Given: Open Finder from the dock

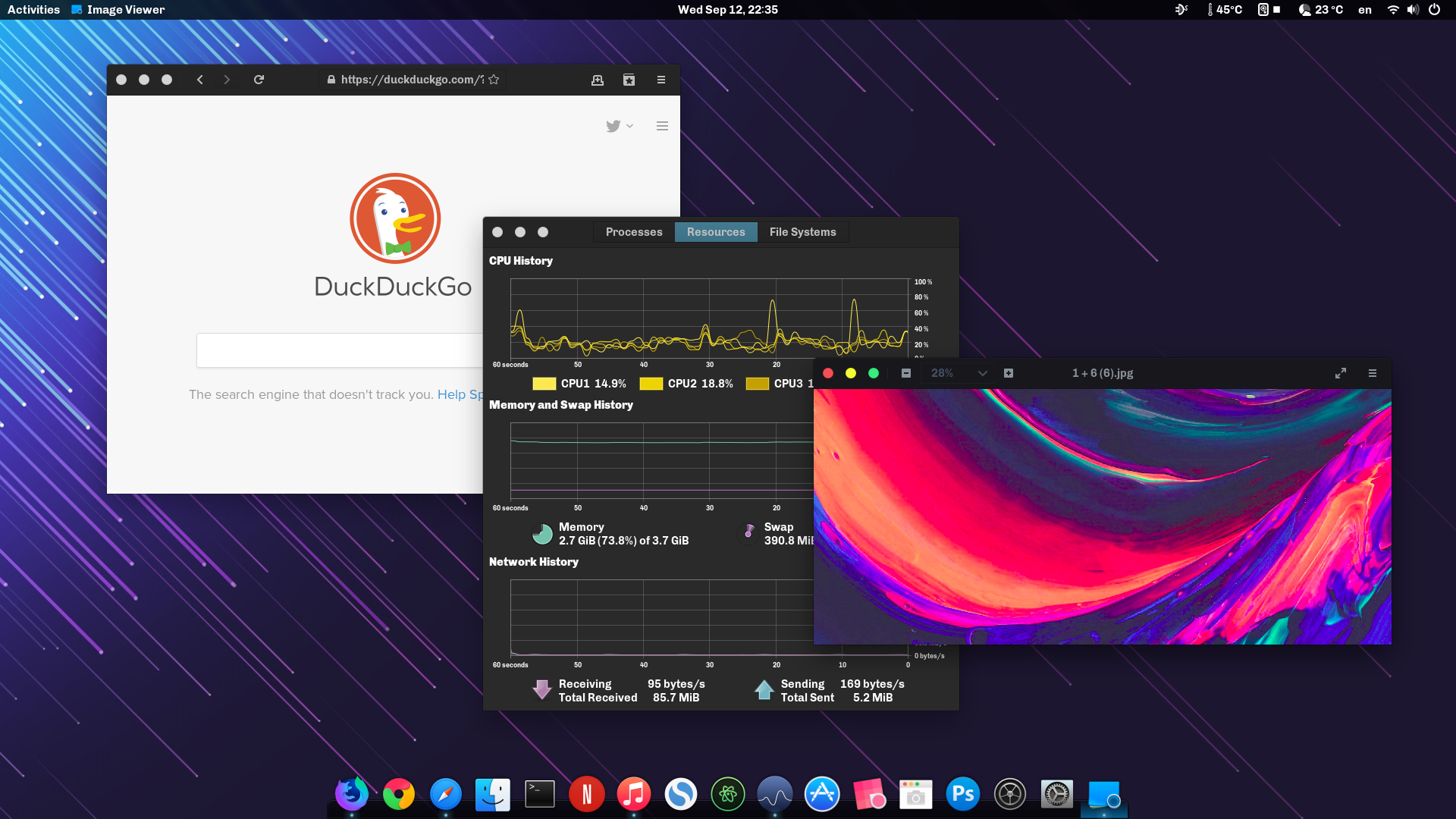Looking at the screenshot, I should (493, 794).
